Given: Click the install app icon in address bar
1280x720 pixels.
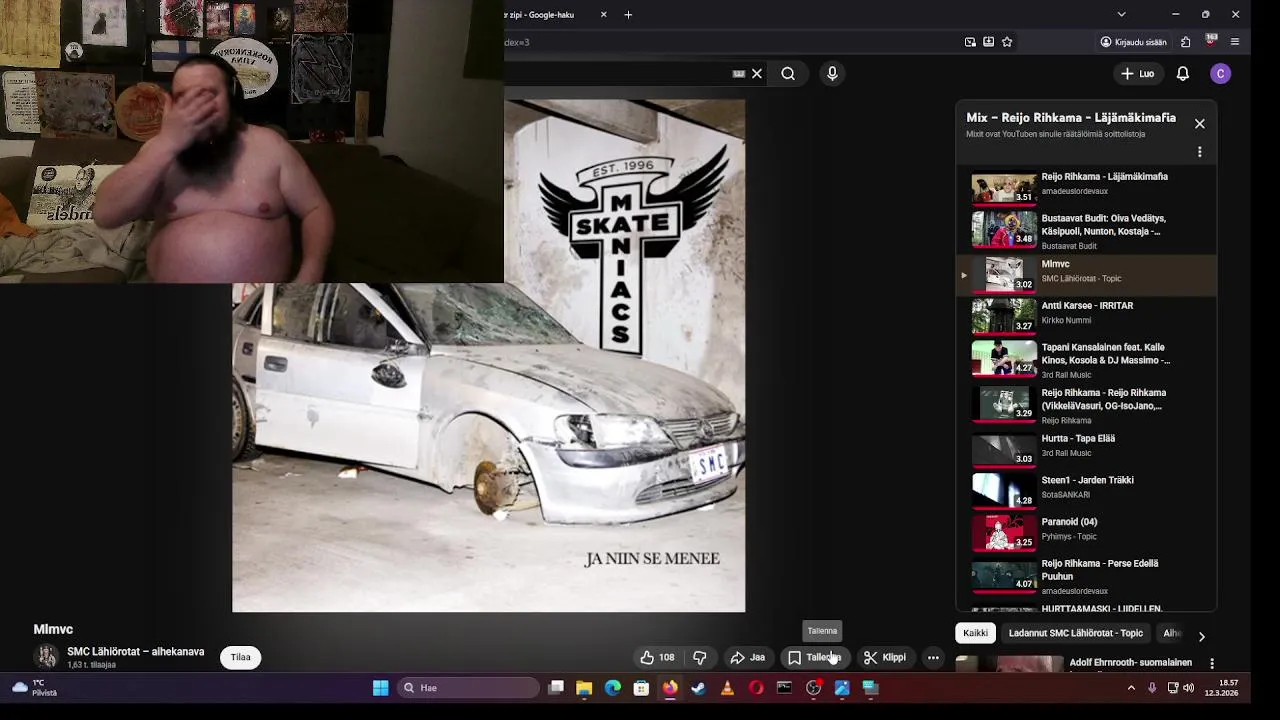Looking at the screenshot, I should tap(988, 42).
